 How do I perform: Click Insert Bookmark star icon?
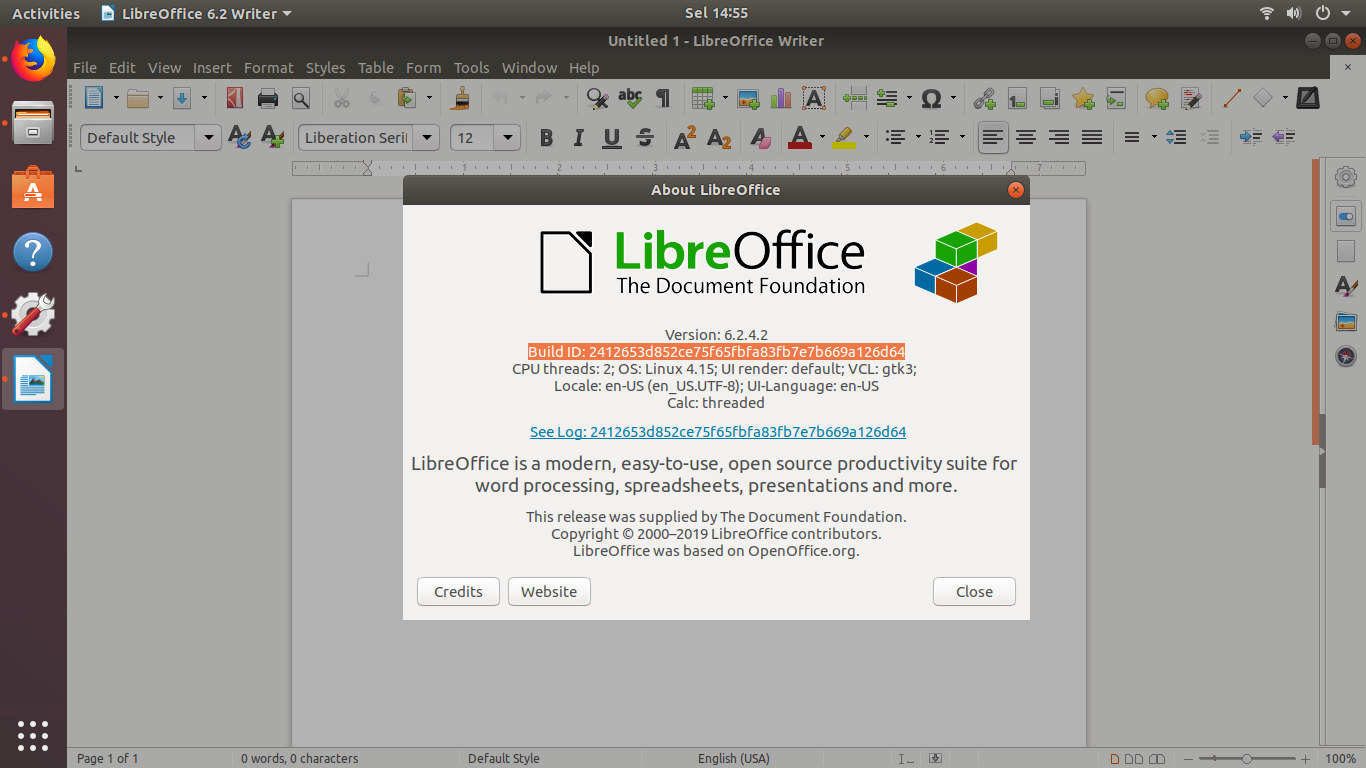click(x=1083, y=98)
